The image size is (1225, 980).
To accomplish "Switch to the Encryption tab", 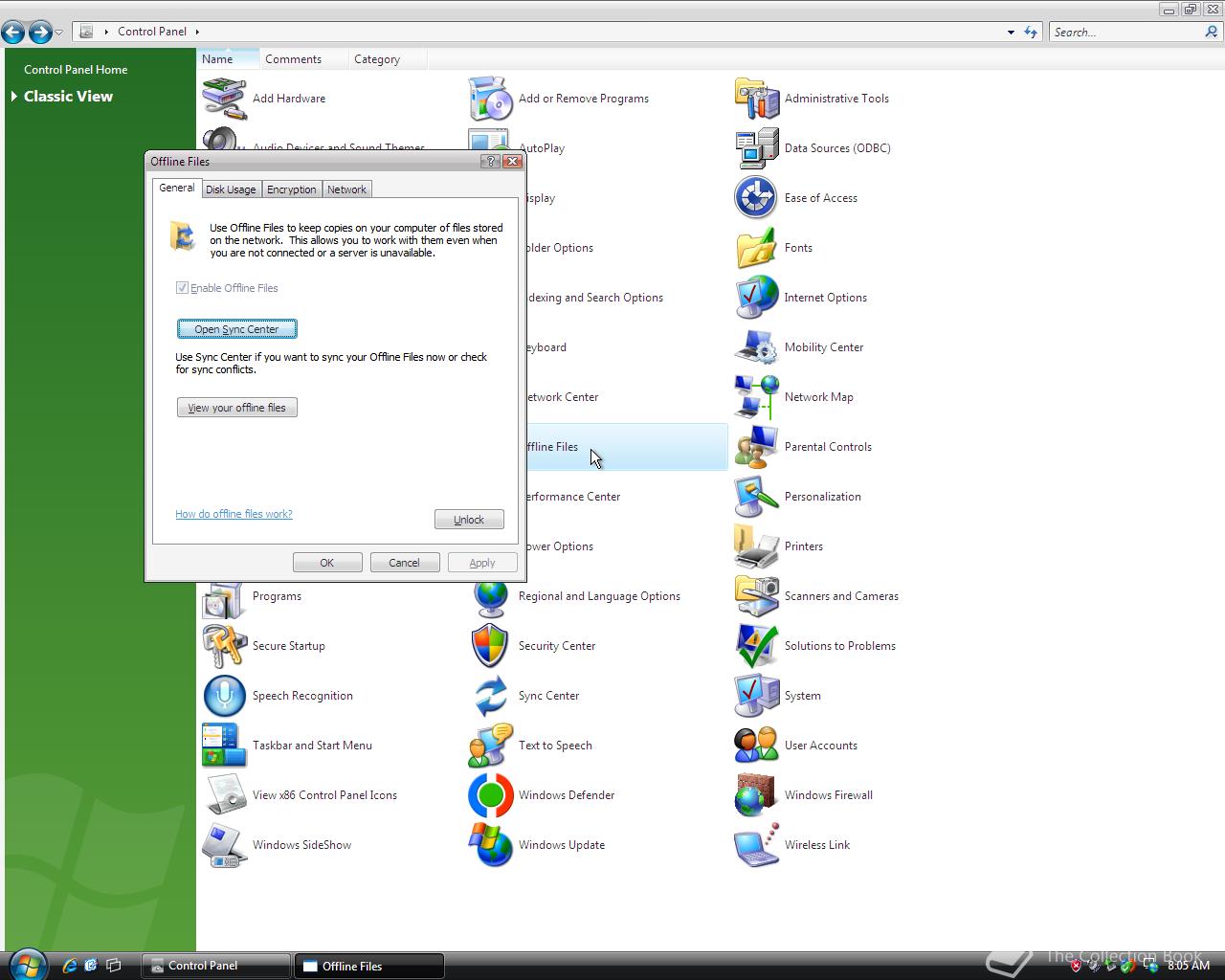I will 292,189.
